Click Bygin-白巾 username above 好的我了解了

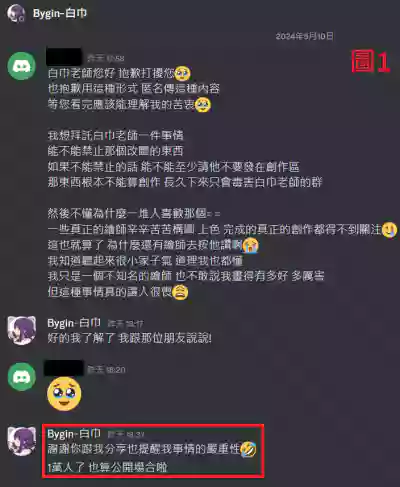coord(74,323)
